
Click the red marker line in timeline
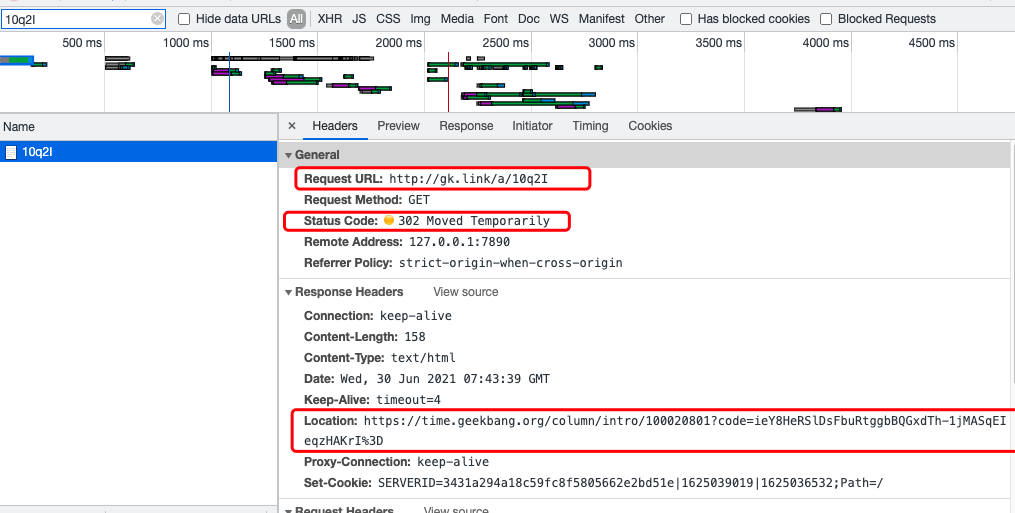coord(448,80)
